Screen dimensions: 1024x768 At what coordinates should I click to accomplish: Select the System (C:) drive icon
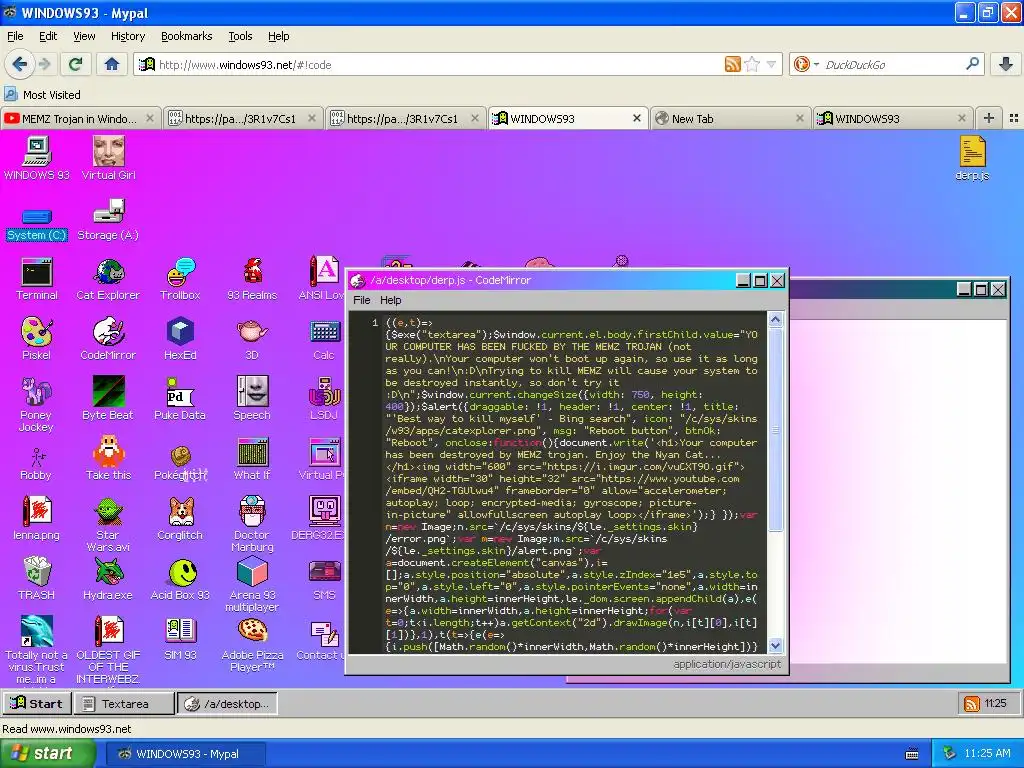pyautogui.click(x=37, y=225)
